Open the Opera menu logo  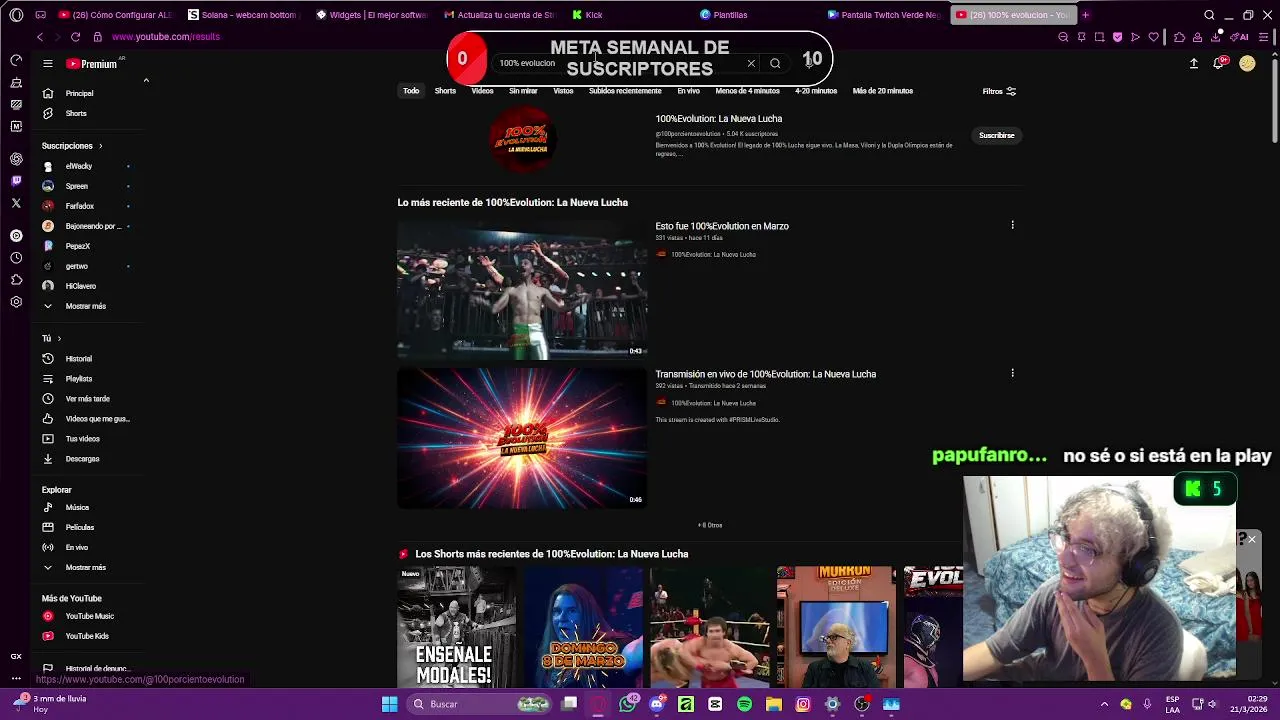tap(16, 15)
